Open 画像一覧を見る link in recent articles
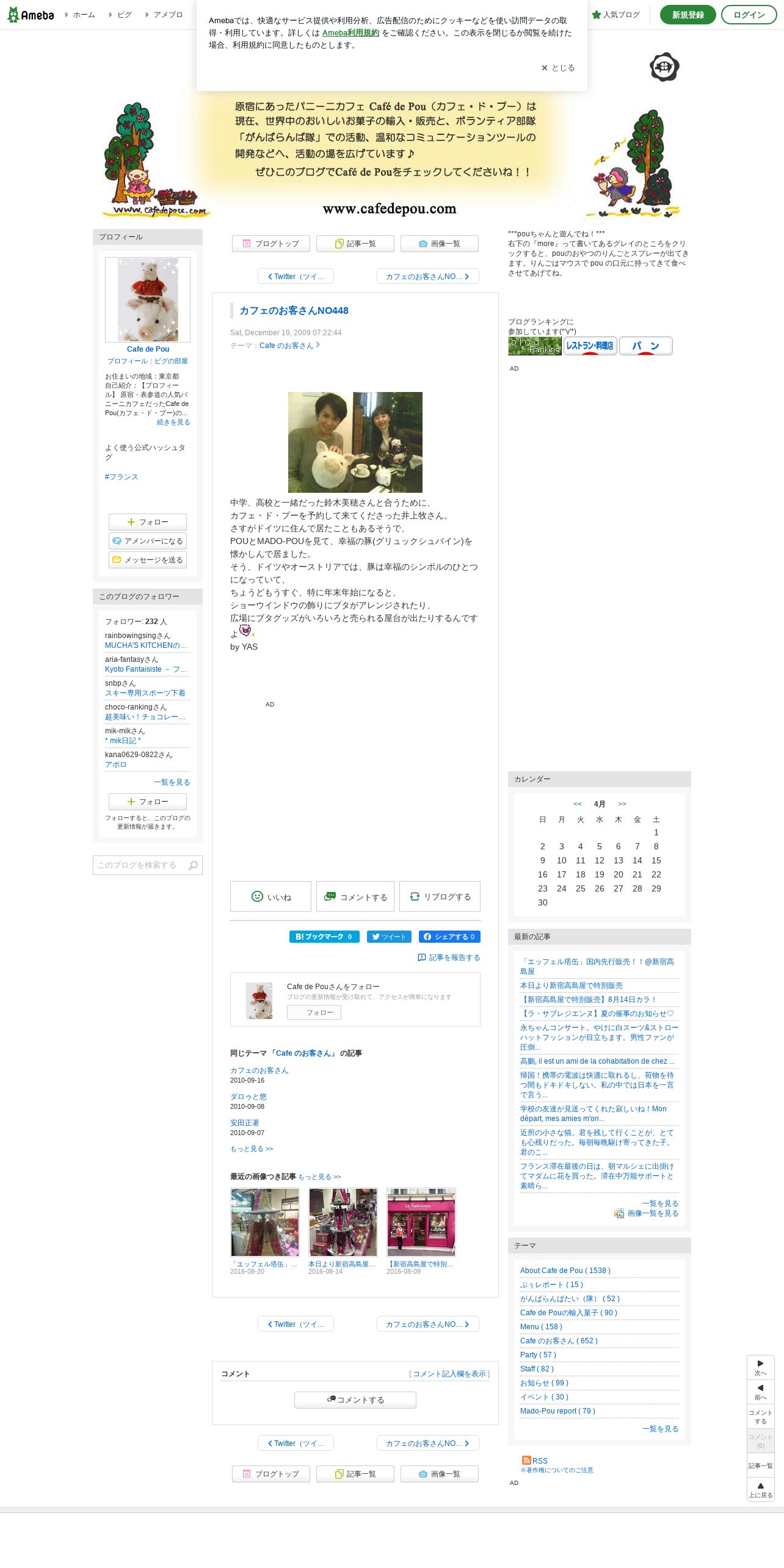 tap(653, 1213)
